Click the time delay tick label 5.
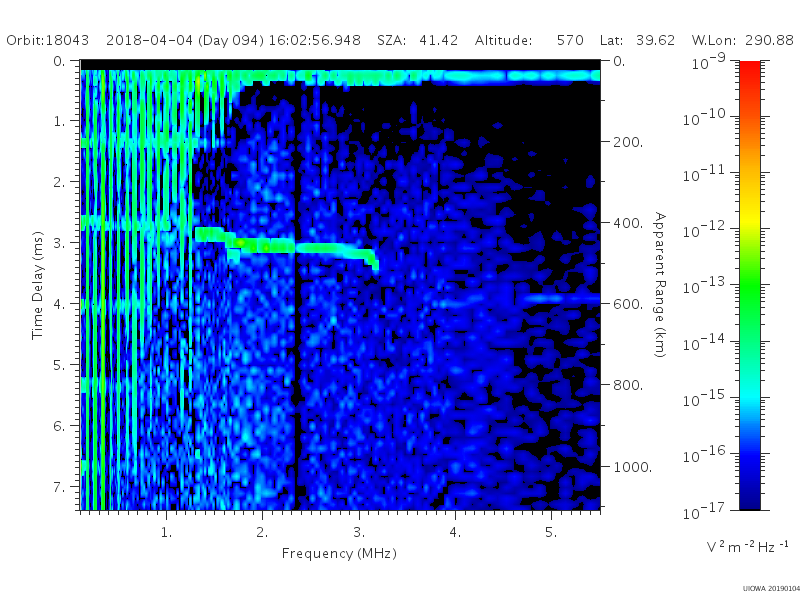The width and height of the screenshot is (800, 600). pyautogui.click(x=60, y=365)
